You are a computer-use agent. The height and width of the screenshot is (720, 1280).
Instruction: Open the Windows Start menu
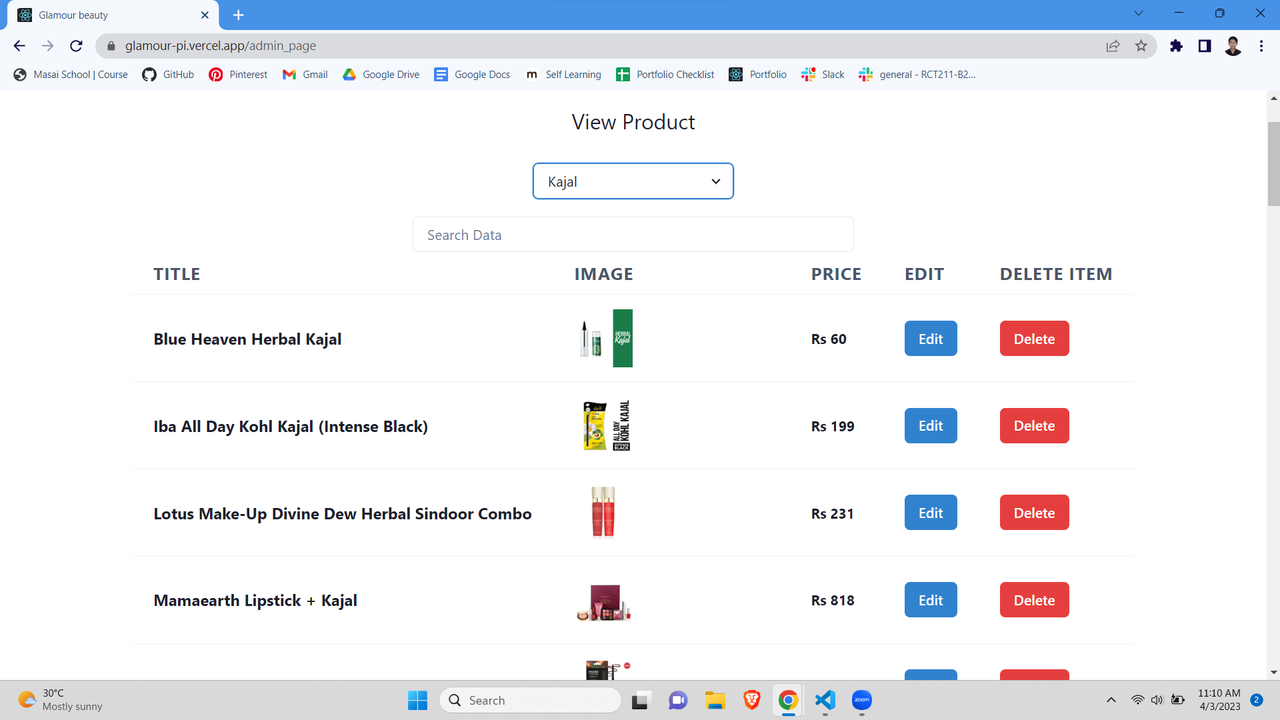click(x=418, y=700)
